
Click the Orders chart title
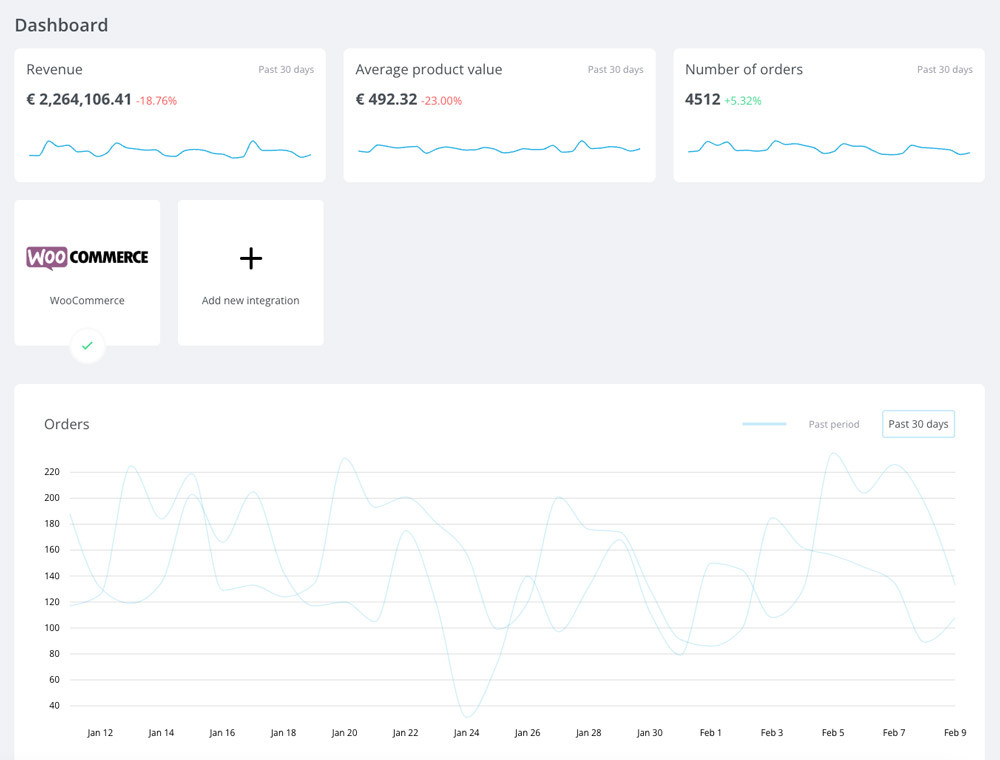[66, 424]
